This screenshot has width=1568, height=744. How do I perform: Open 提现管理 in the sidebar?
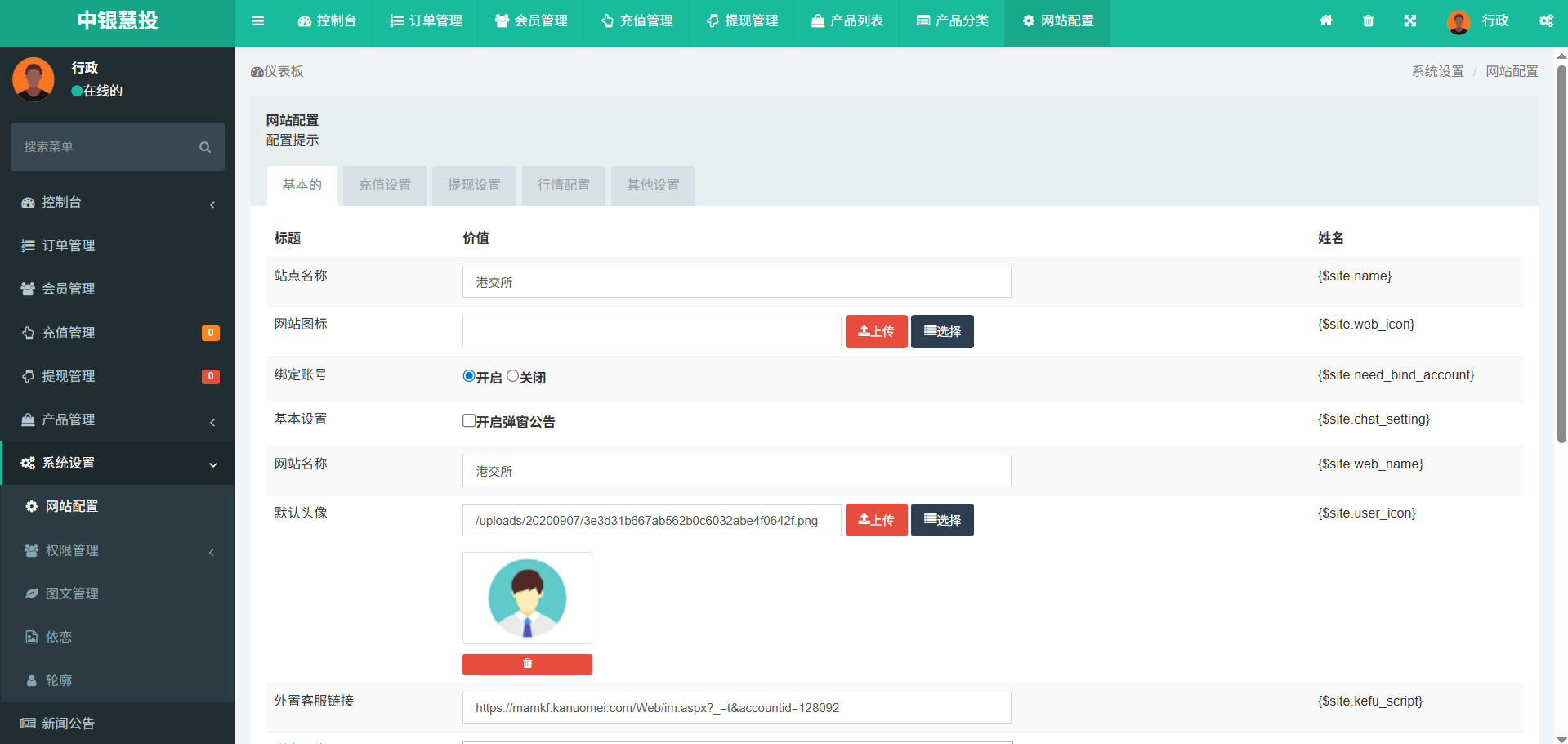coord(118,376)
